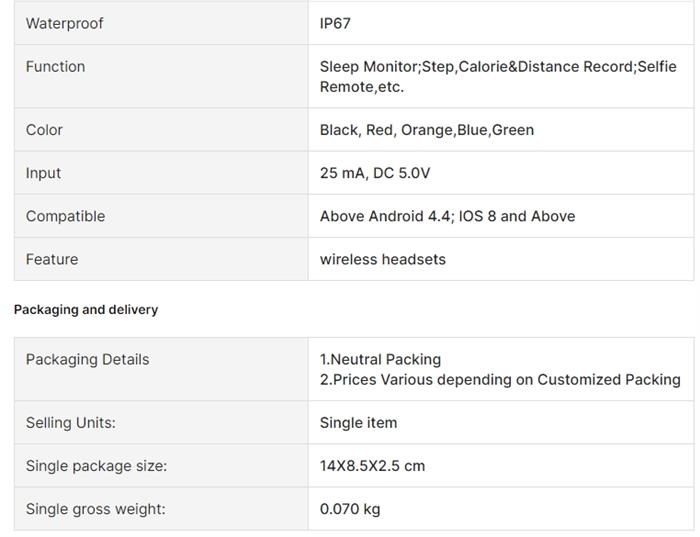
Task: Click the 0.070 kg gross weight value
Action: (350, 509)
